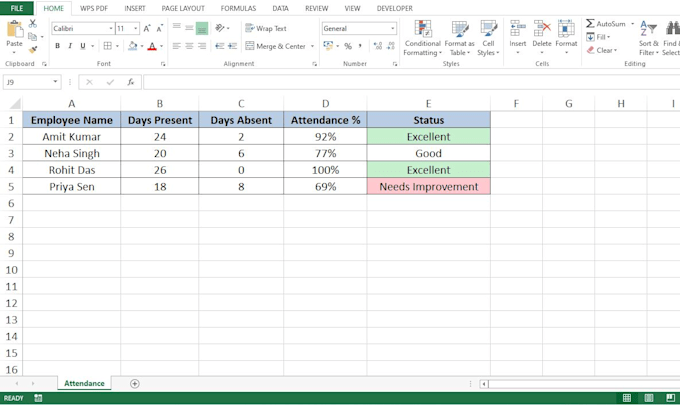Apply cell Borders icon
The width and height of the screenshot is (680, 405).
(x=108, y=46)
